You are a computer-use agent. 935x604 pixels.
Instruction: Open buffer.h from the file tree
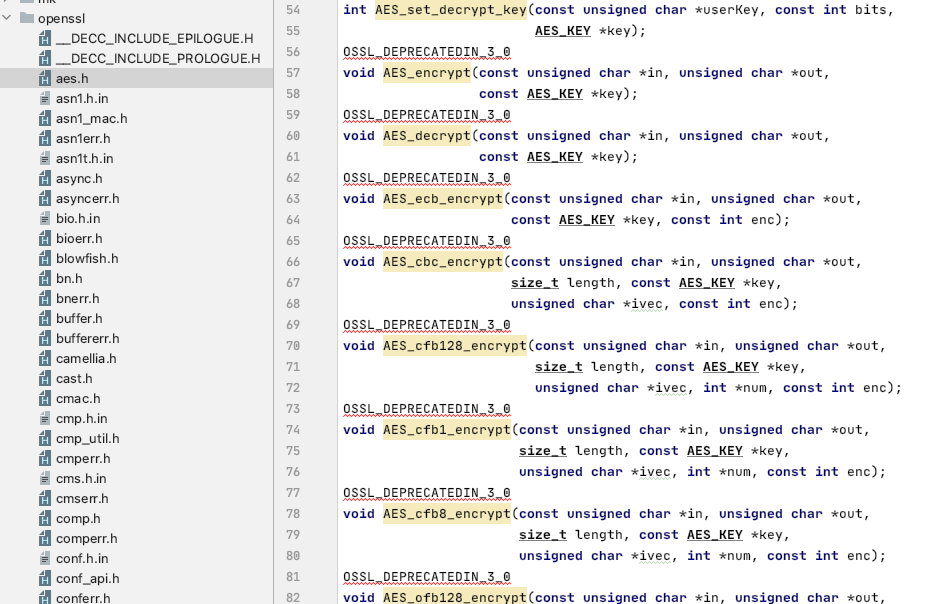tap(79, 318)
